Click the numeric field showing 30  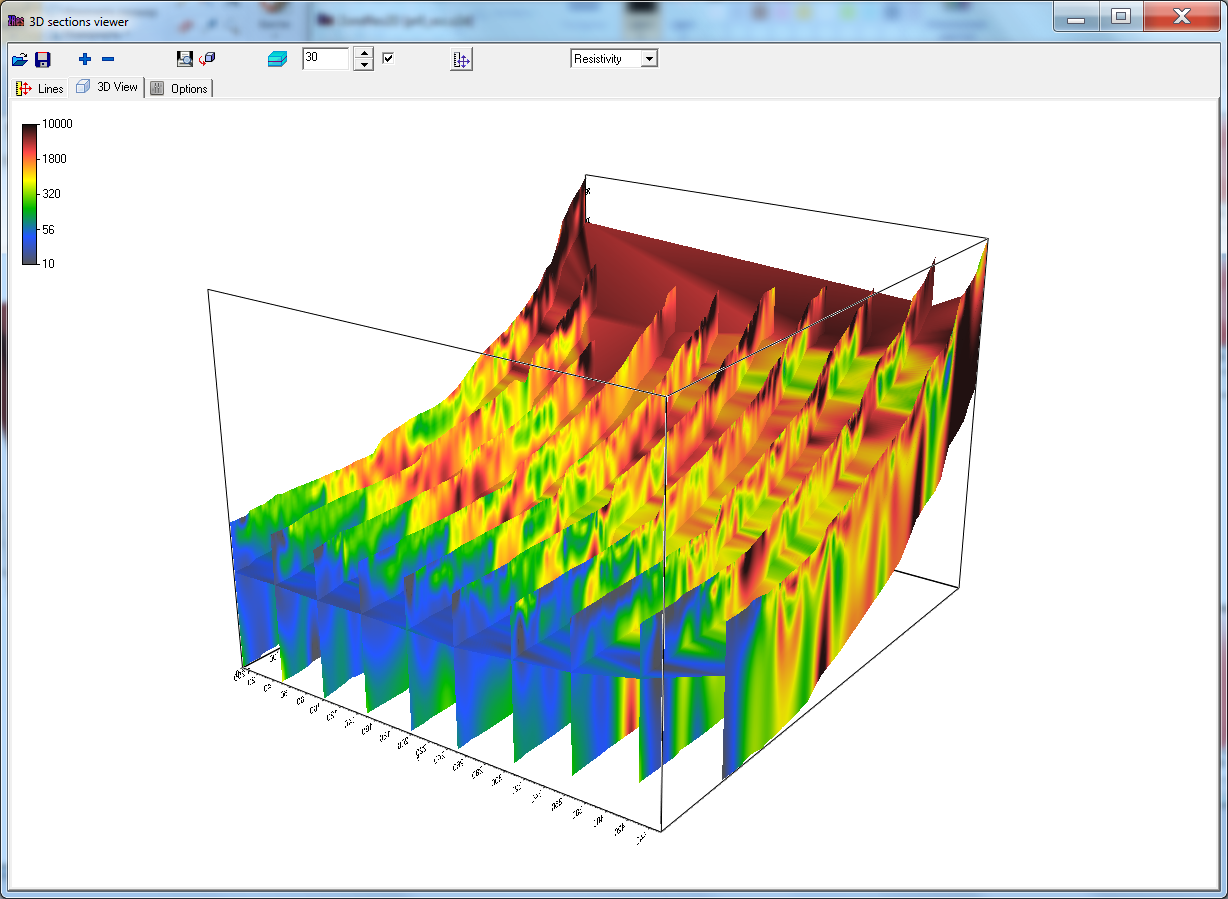coord(326,59)
